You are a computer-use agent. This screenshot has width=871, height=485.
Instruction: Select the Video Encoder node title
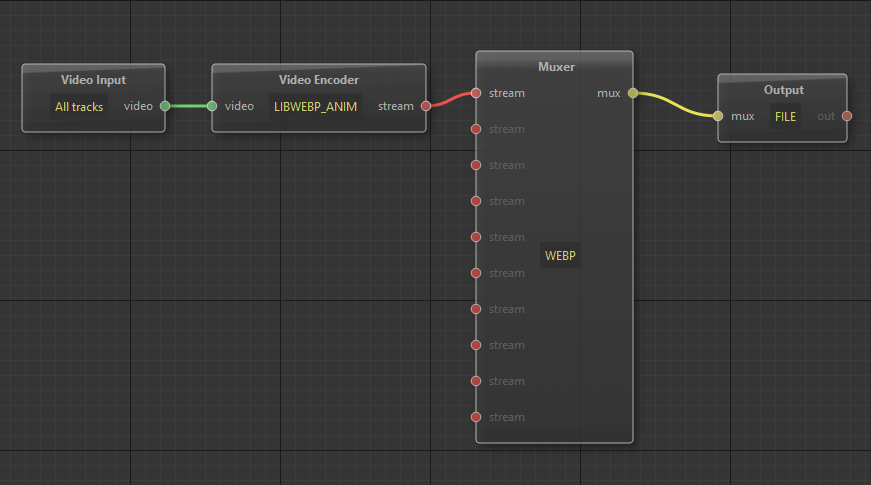click(318, 80)
